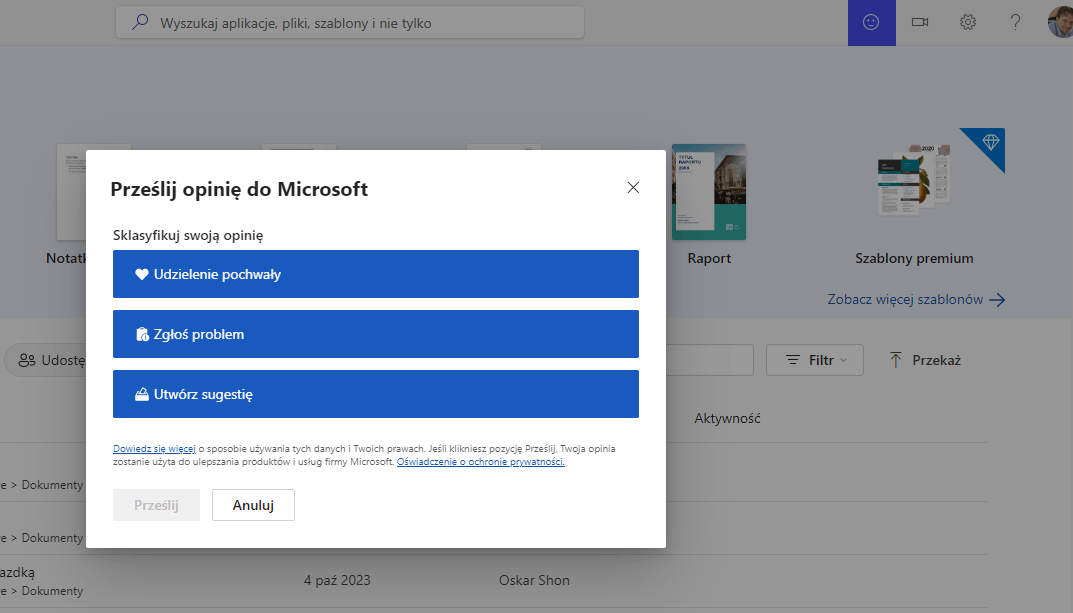This screenshot has width=1073, height=613.
Task: Click the heart icon on Udzielenie pochwały
Action: [x=142, y=274]
